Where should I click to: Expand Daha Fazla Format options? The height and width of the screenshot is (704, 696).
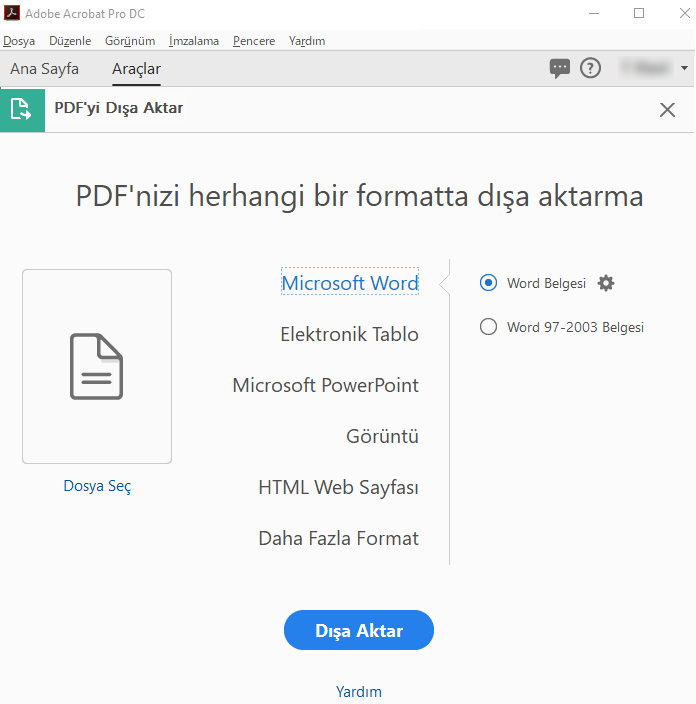[338, 538]
